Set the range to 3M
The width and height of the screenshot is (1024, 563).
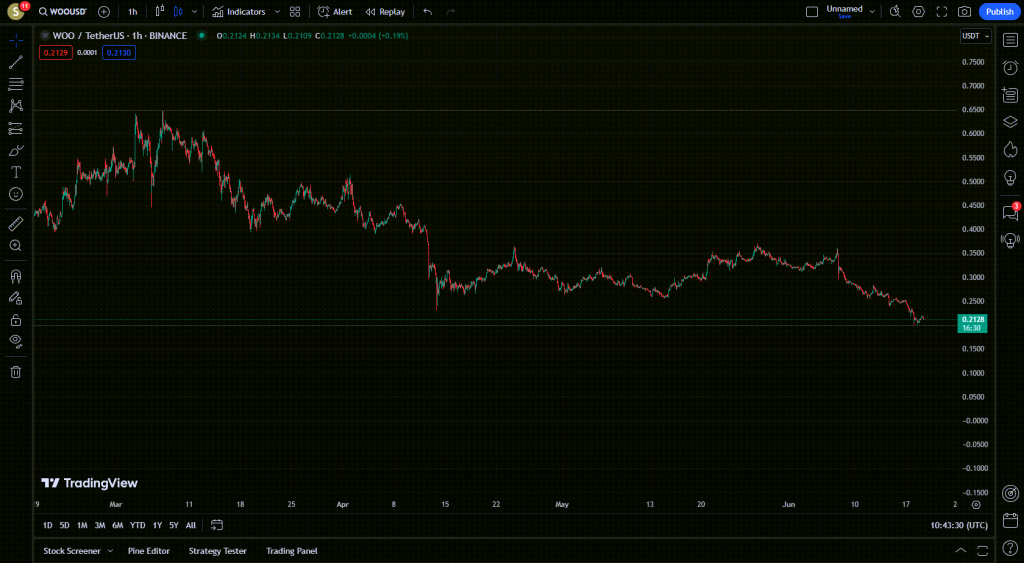(x=100, y=525)
